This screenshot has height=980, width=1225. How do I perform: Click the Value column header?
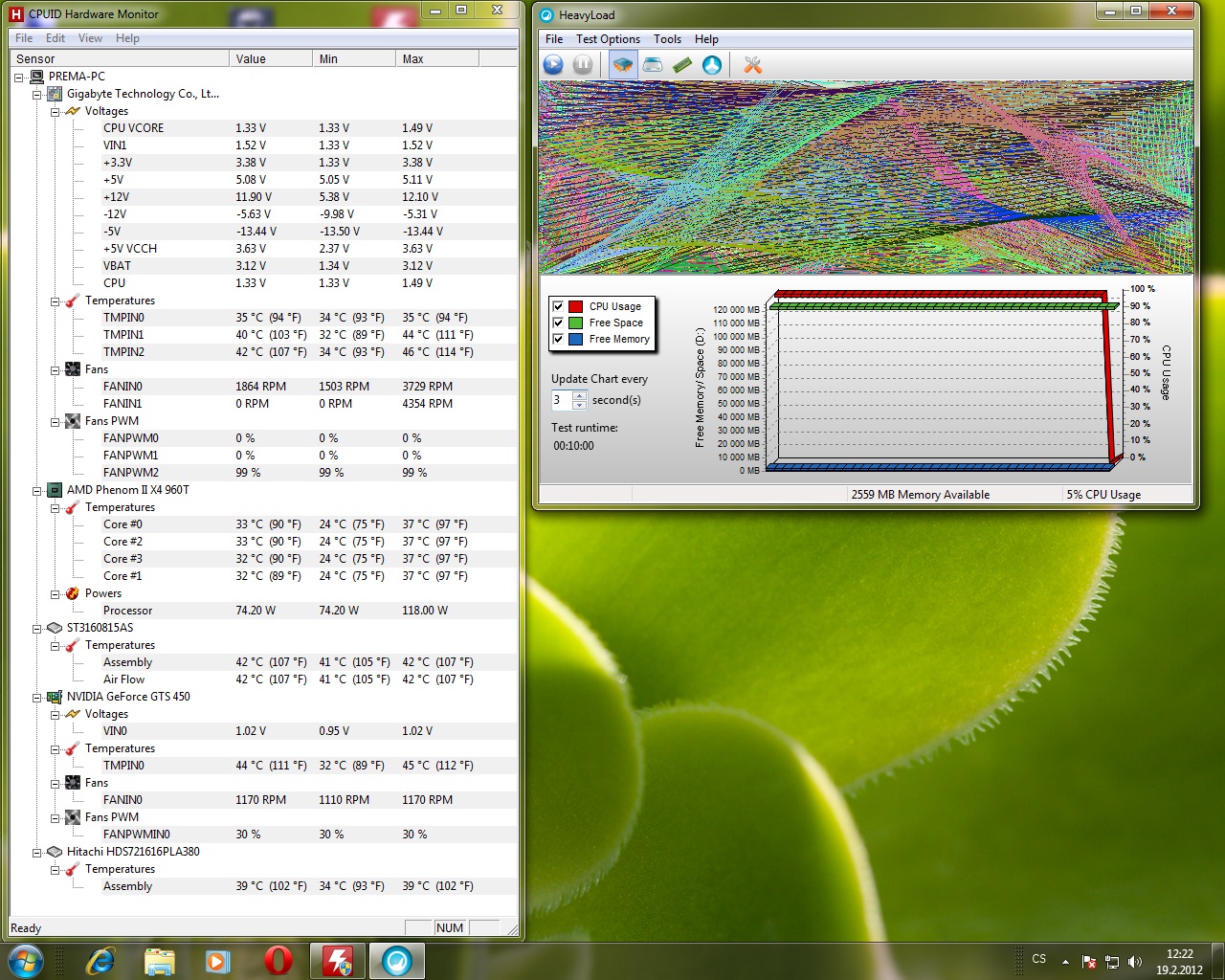click(x=271, y=59)
